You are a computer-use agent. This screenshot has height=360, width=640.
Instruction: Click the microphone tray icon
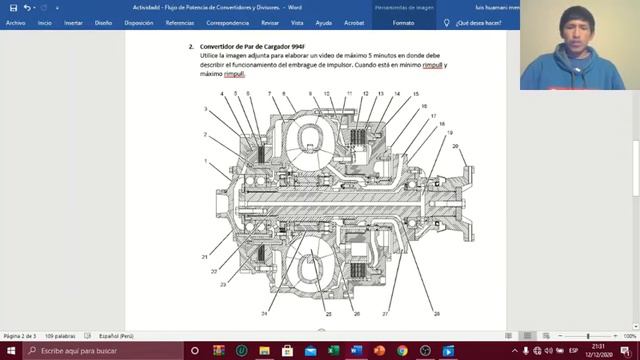click(x=526, y=351)
